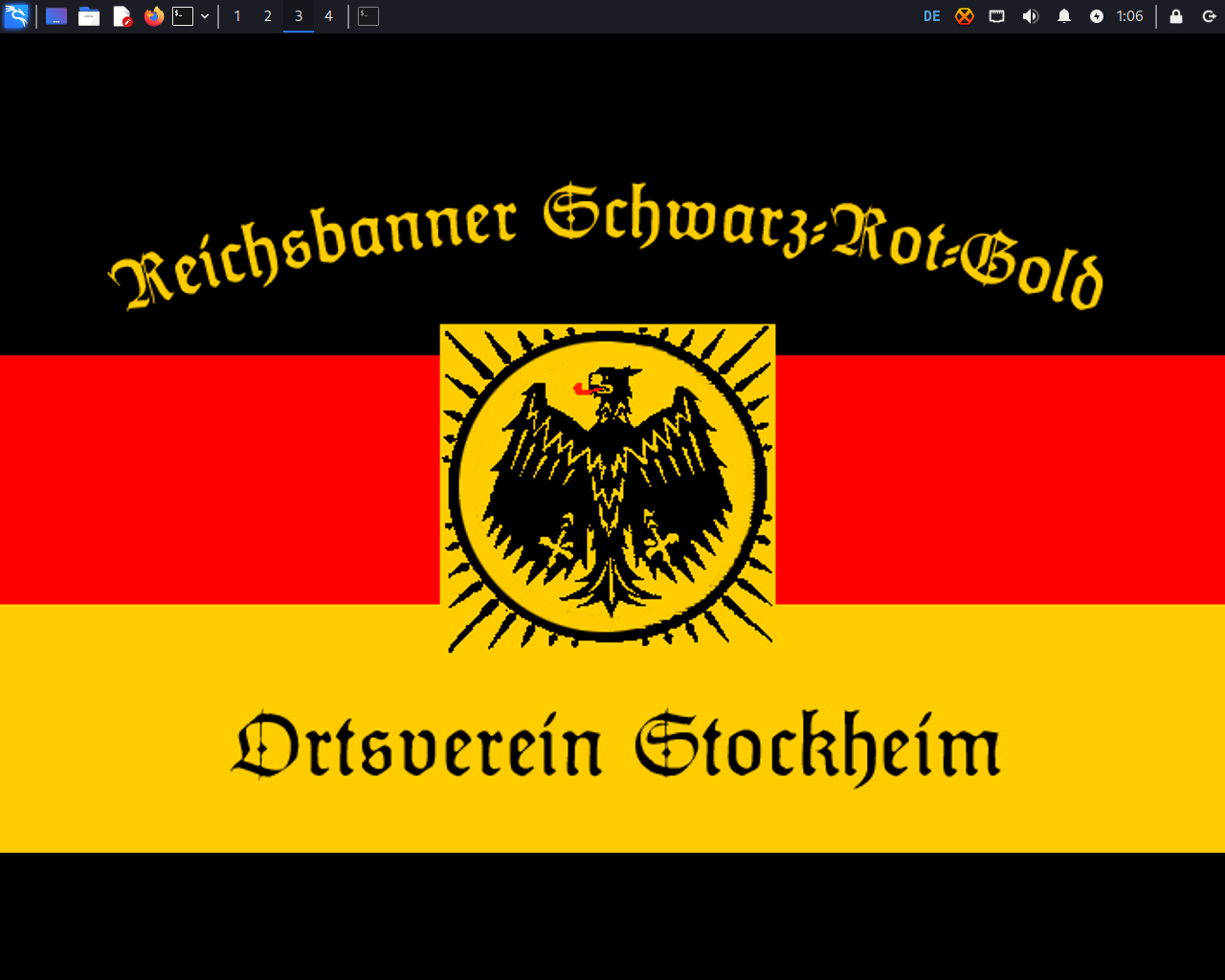The image size is (1225, 980).
Task: Click the log out icon
Action: tap(1209, 16)
